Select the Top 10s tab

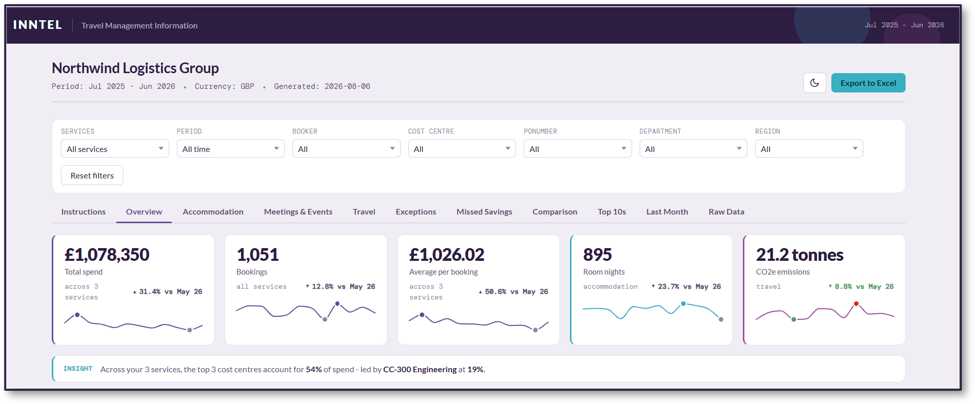point(612,212)
